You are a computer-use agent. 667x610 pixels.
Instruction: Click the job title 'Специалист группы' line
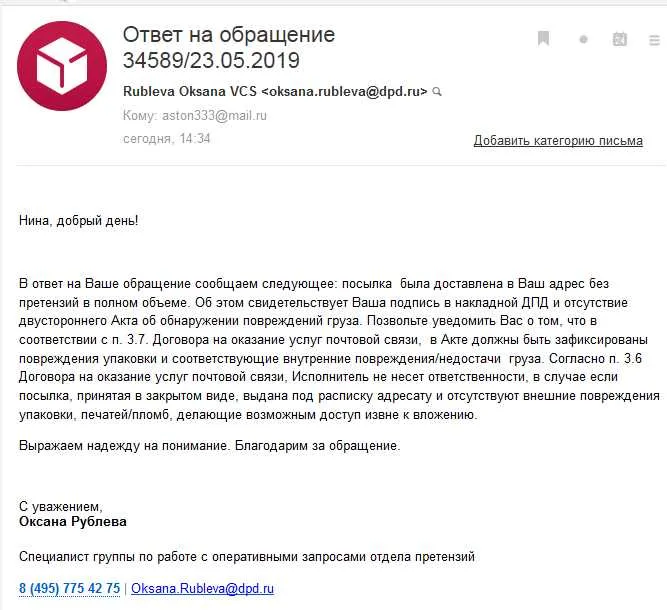tap(247, 556)
